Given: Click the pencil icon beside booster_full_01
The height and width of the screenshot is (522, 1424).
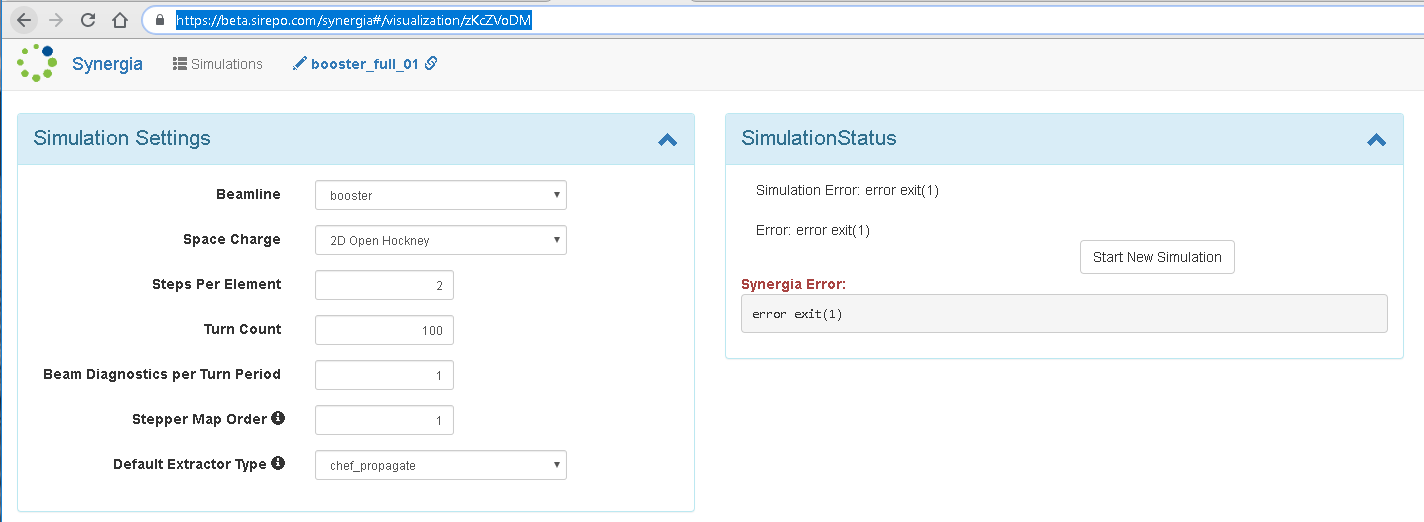Looking at the screenshot, I should pos(299,64).
